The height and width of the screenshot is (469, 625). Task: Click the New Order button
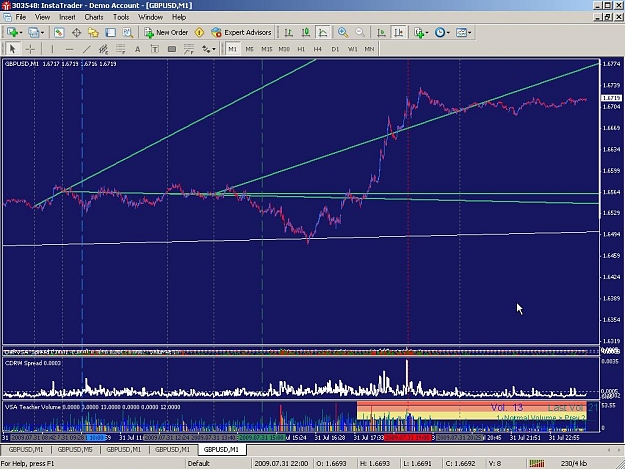tap(166, 32)
